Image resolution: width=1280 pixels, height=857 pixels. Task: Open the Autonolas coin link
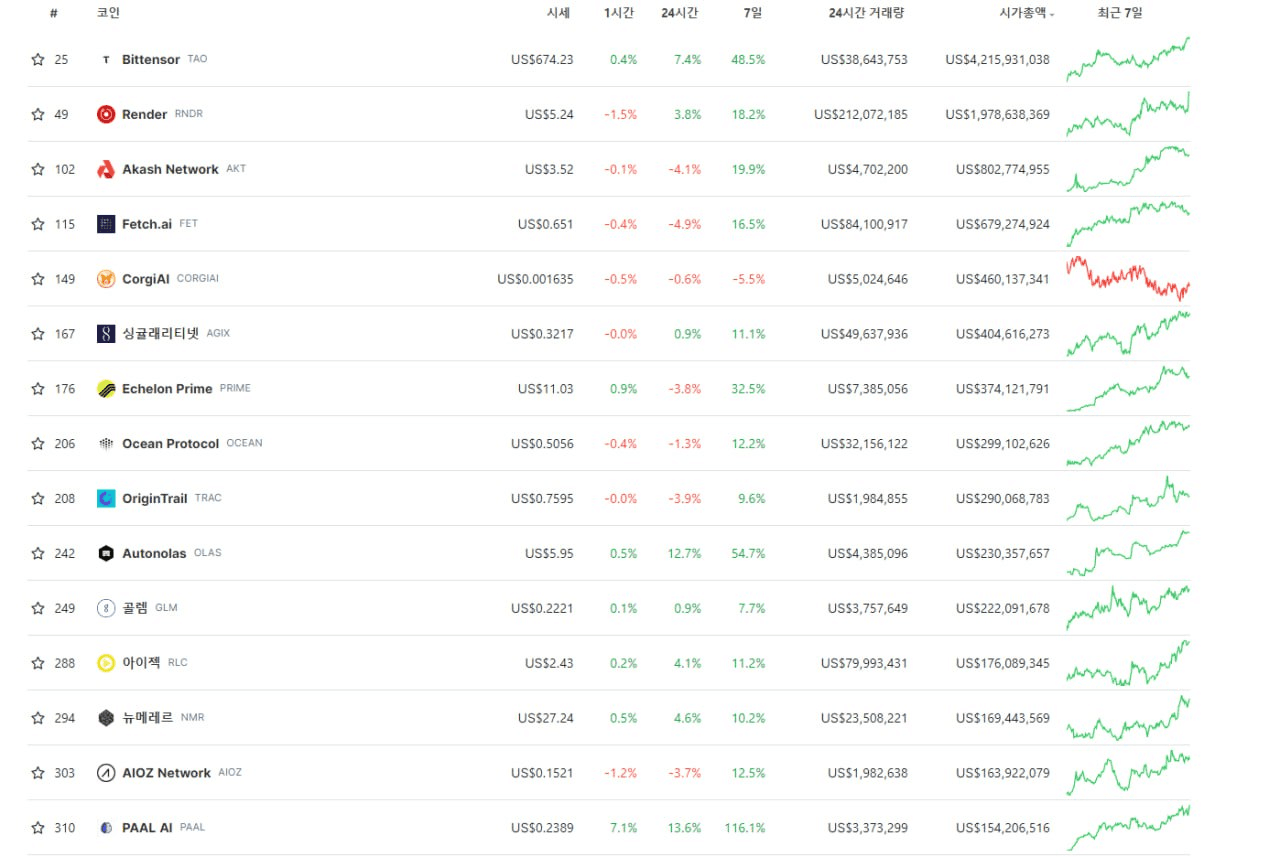(x=154, y=554)
